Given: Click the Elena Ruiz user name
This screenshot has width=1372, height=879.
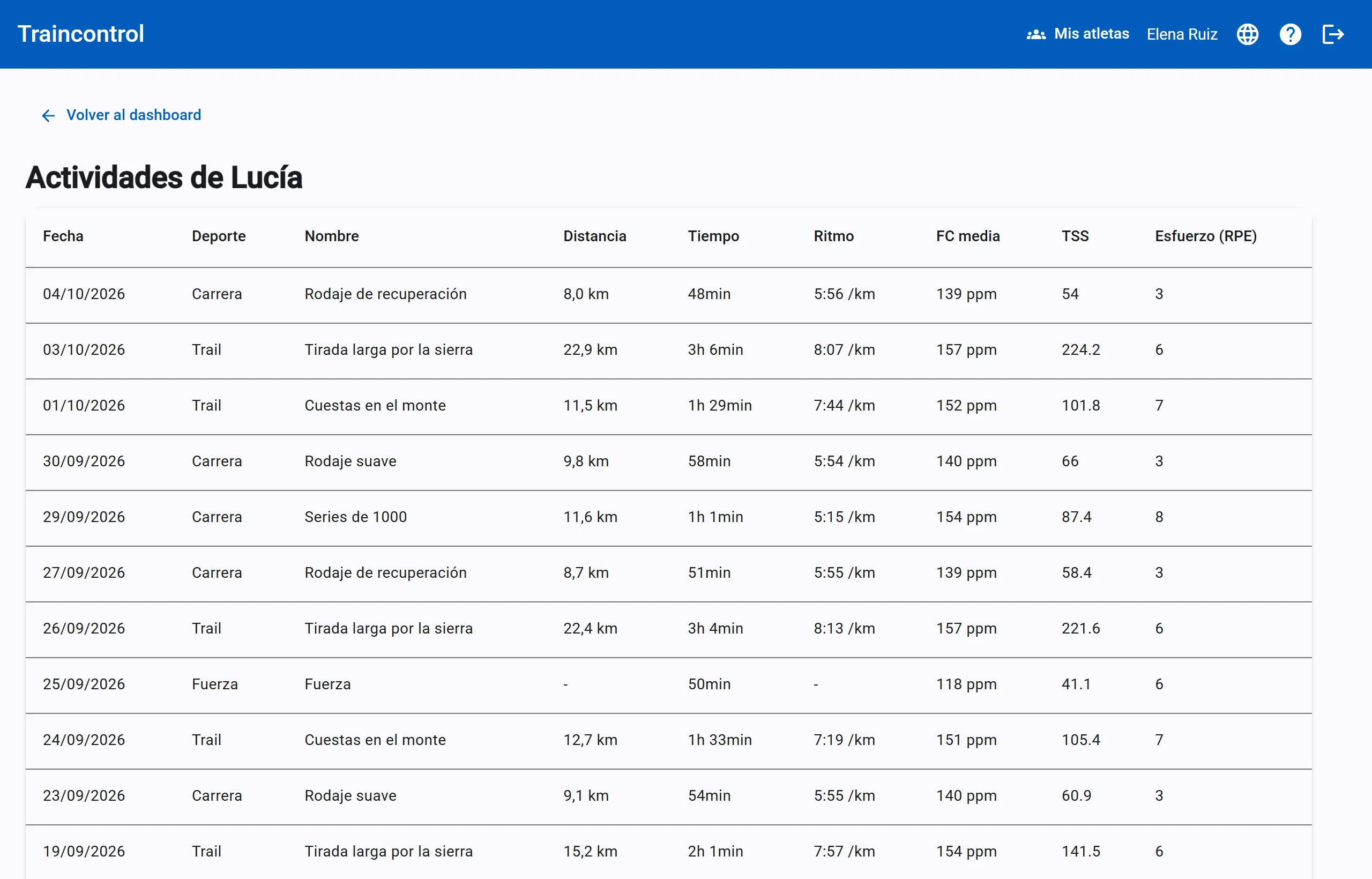Looking at the screenshot, I should (x=1182, y=34).
